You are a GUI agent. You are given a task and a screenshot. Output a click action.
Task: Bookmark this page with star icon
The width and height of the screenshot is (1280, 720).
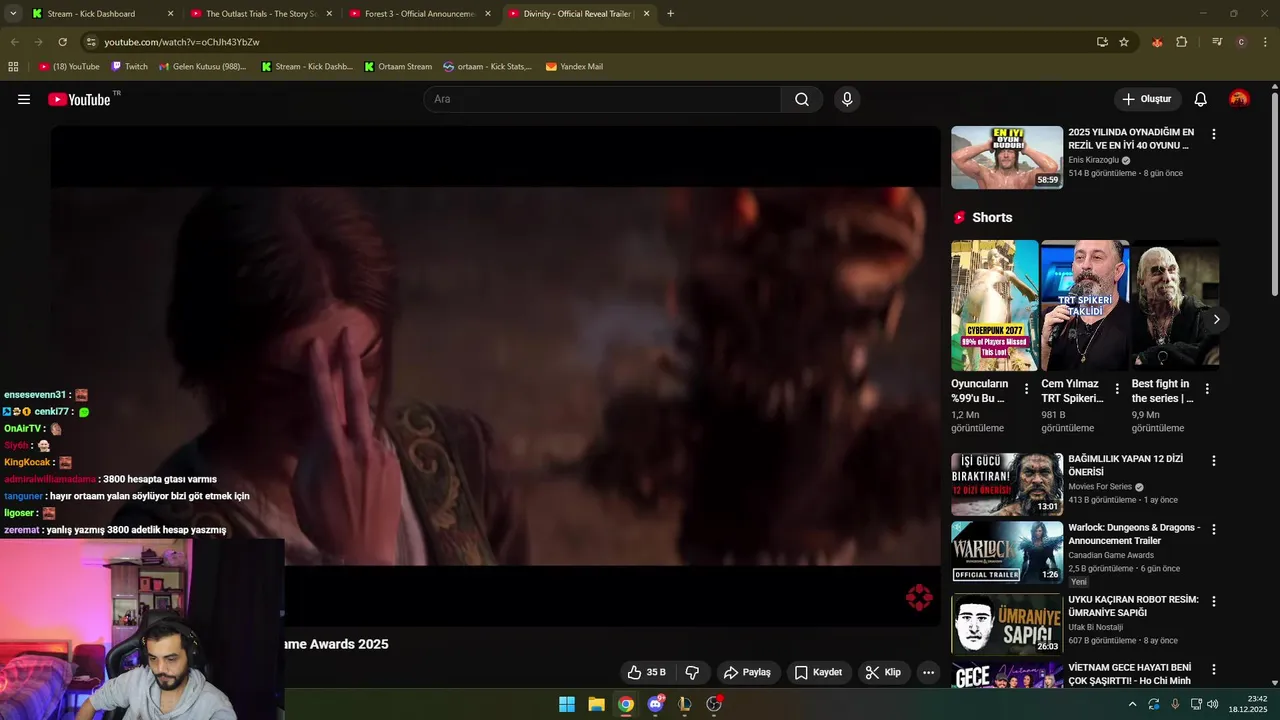1124,42
